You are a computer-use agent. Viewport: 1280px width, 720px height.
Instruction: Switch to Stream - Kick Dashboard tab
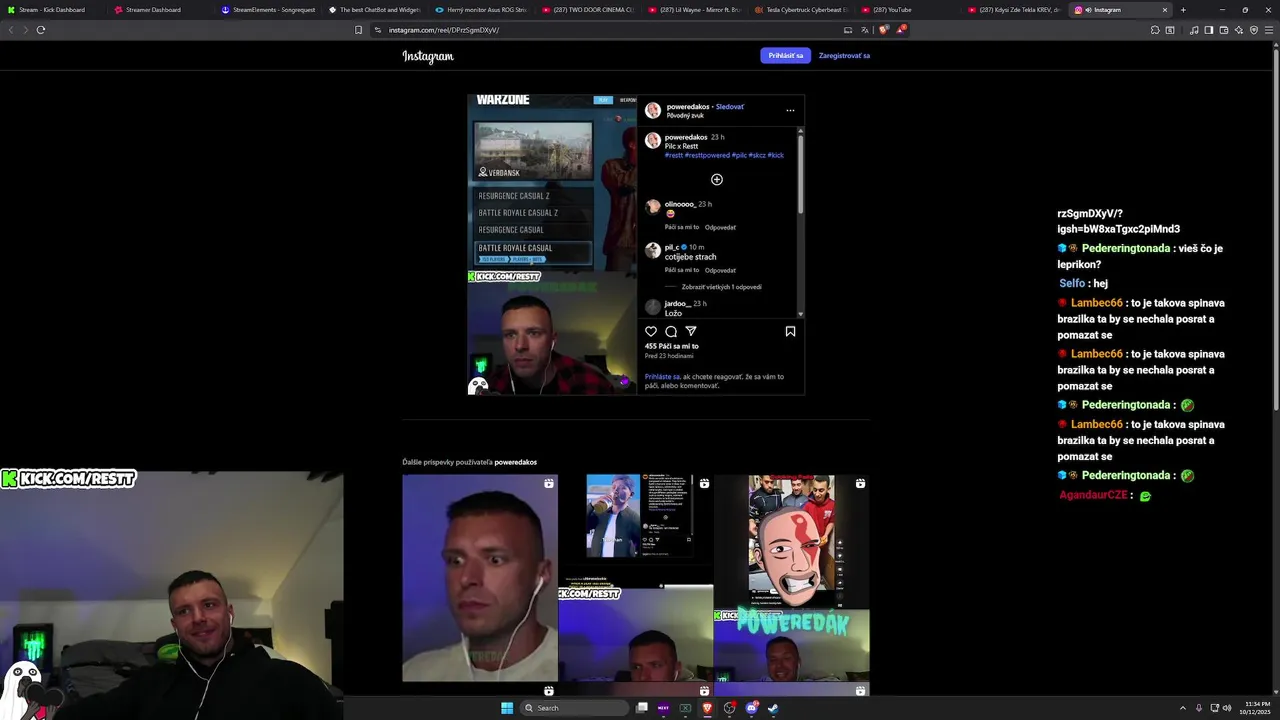52,10
